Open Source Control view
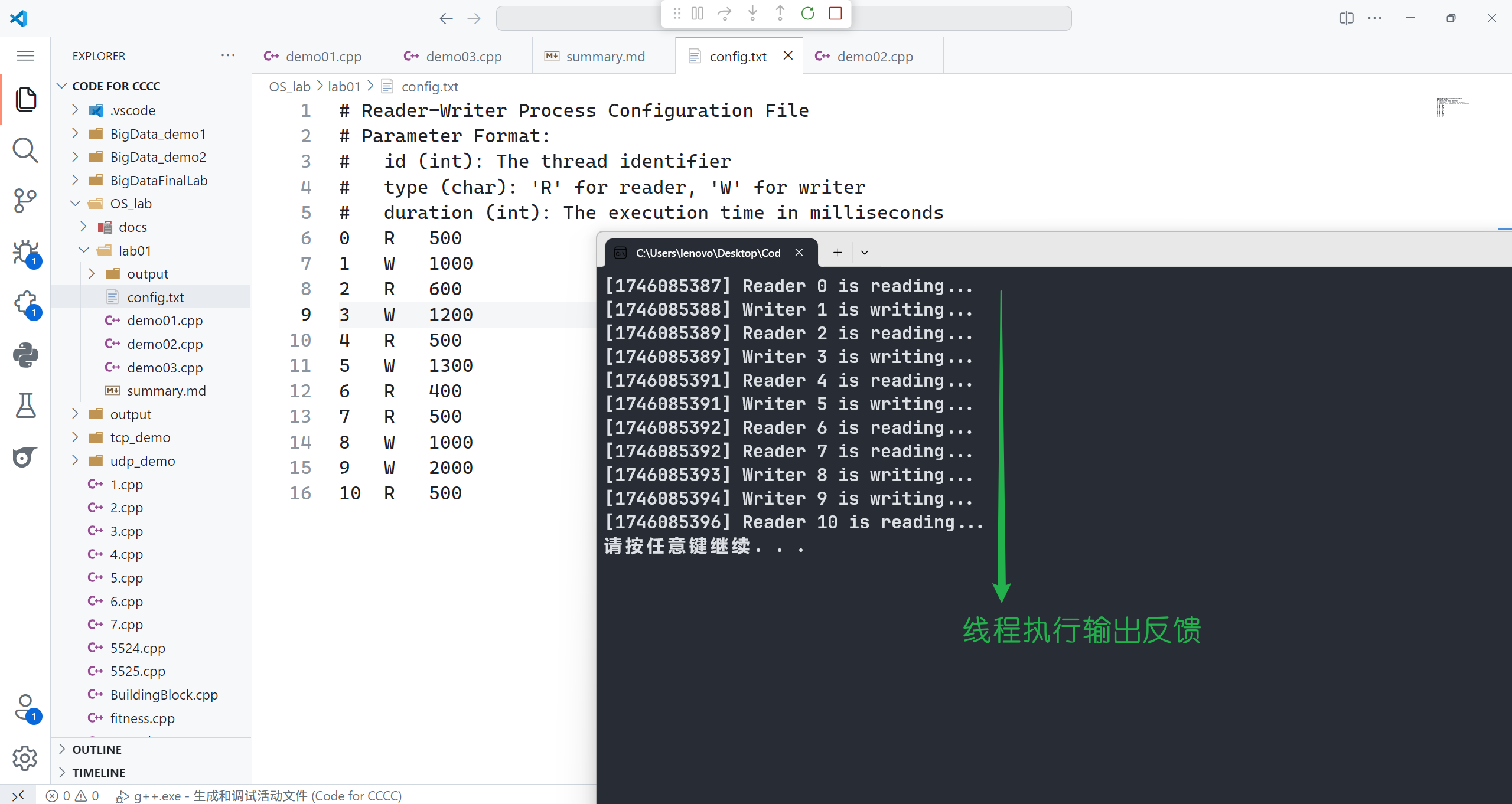 (x=25, y=201)
